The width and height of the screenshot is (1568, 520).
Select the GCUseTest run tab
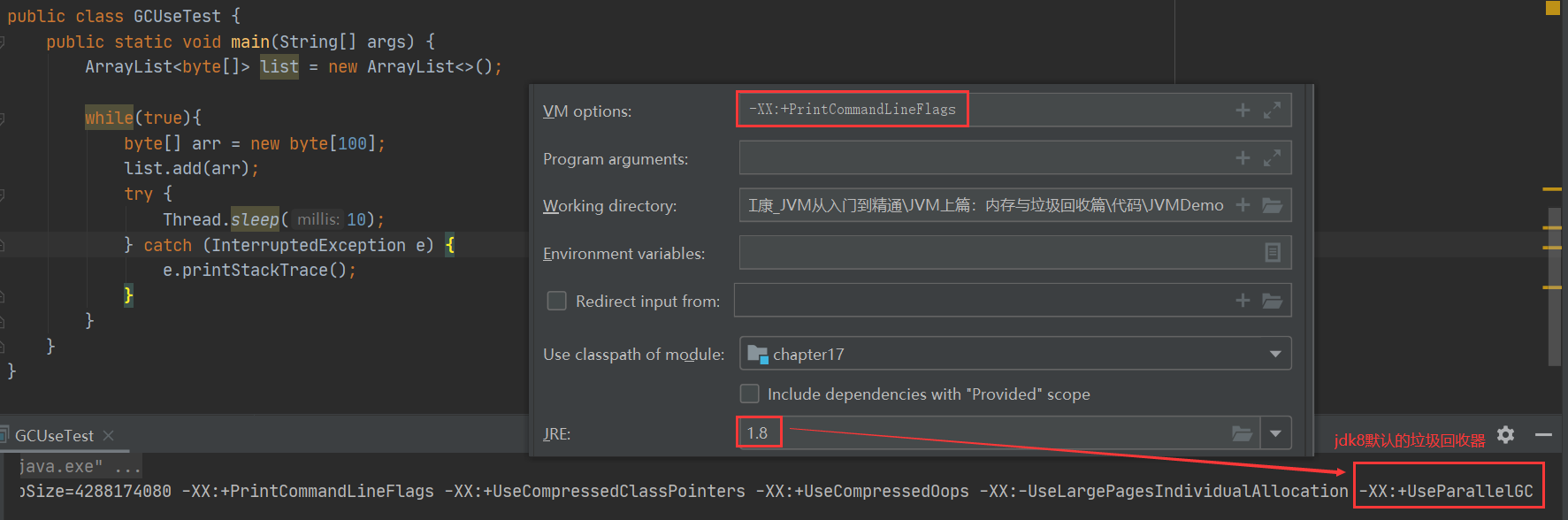click(x=54, y=435)
